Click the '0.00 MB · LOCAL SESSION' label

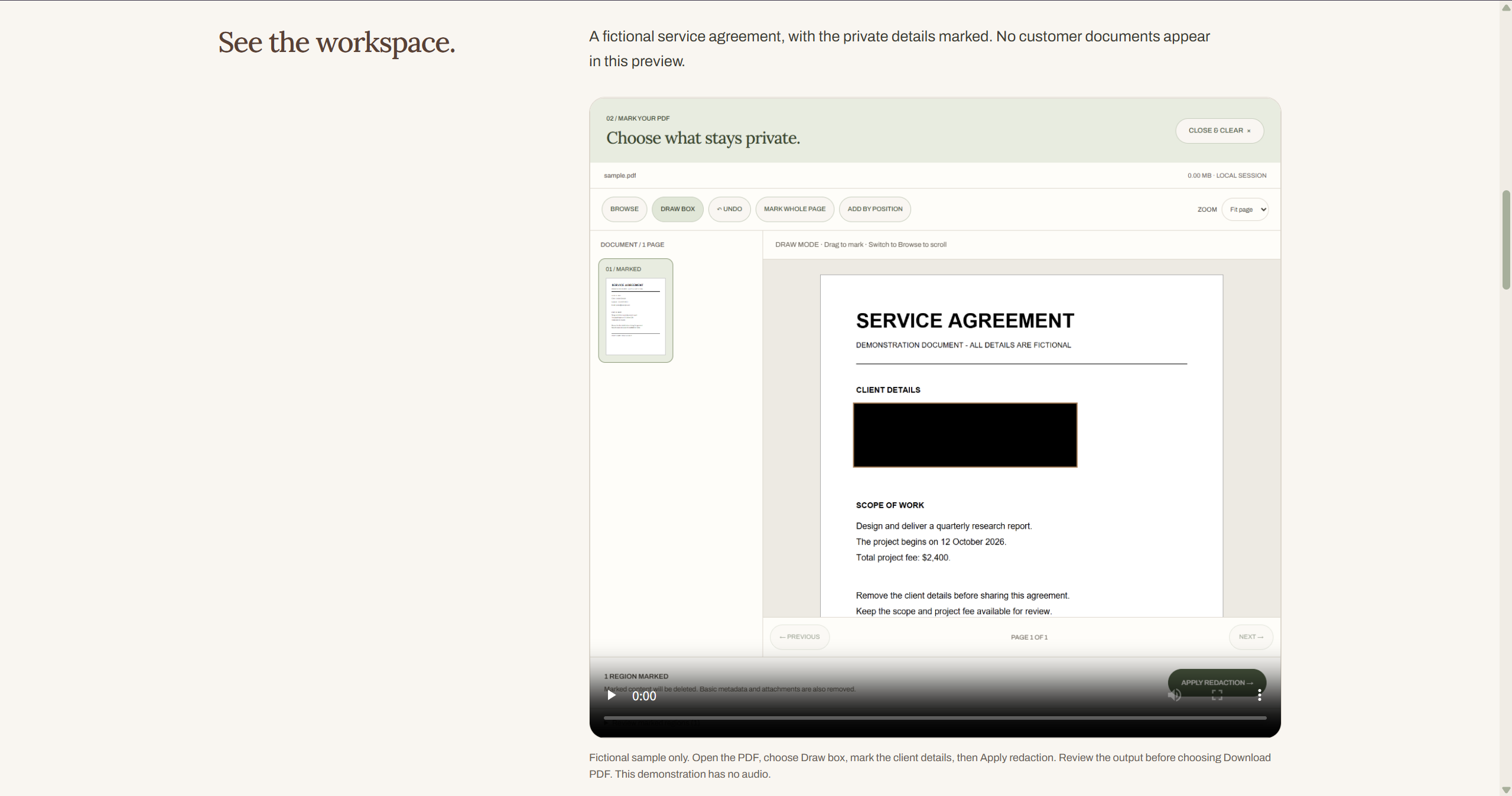1227,176
